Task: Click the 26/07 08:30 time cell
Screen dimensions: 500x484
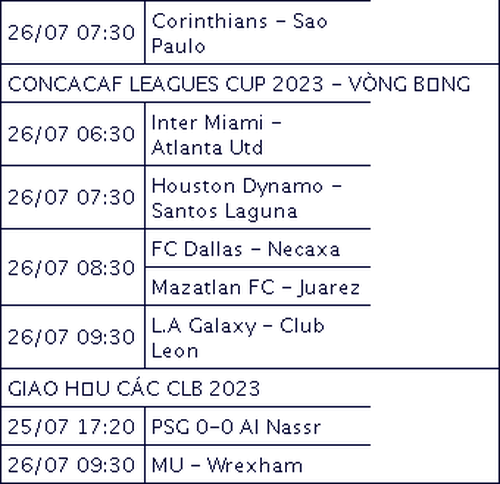Action: pos(73,267)
